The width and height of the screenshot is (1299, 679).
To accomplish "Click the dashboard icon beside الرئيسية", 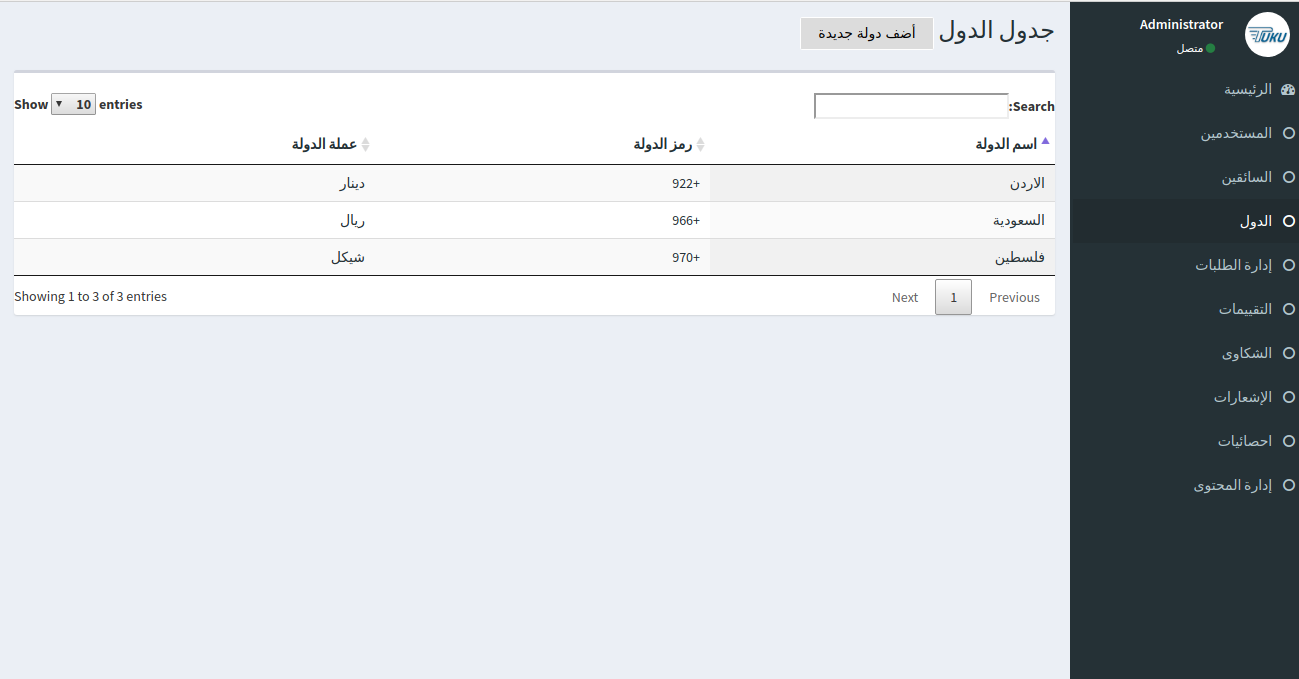I will tap(1288, 89).
